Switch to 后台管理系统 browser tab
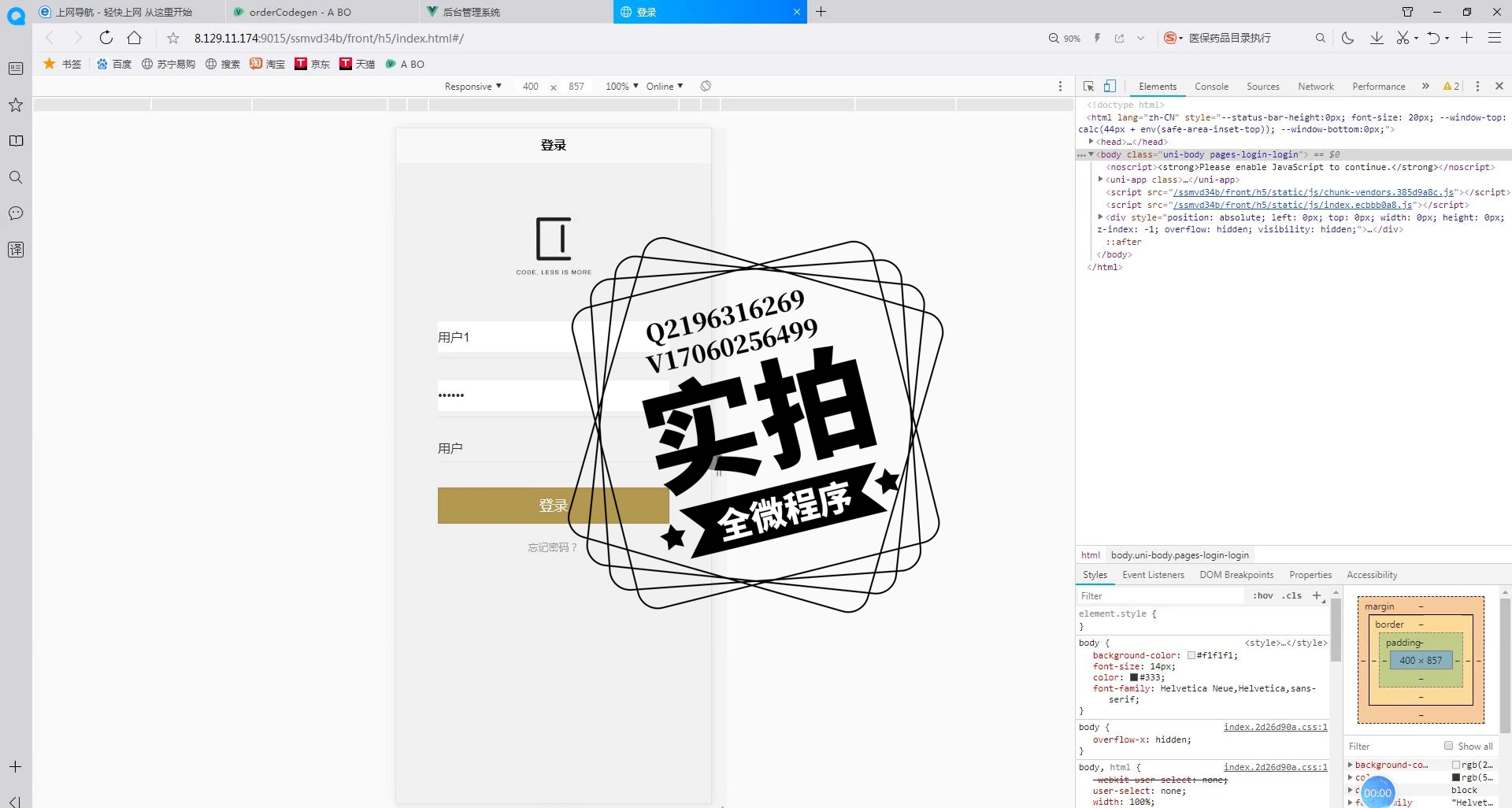Viewport: 1512px width, 808px height. point(516,12)
